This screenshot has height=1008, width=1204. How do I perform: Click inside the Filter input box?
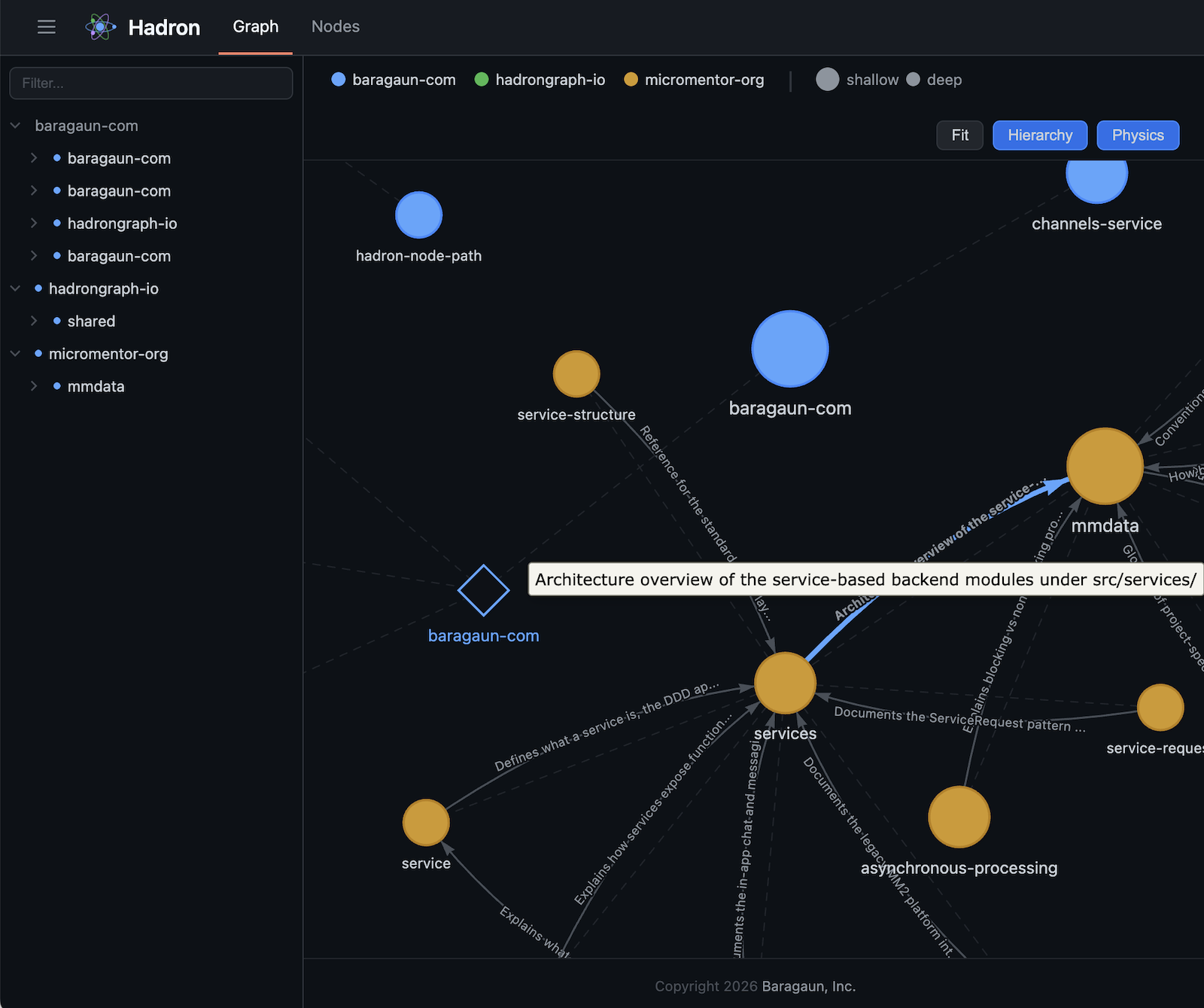(x=150, y=84)
